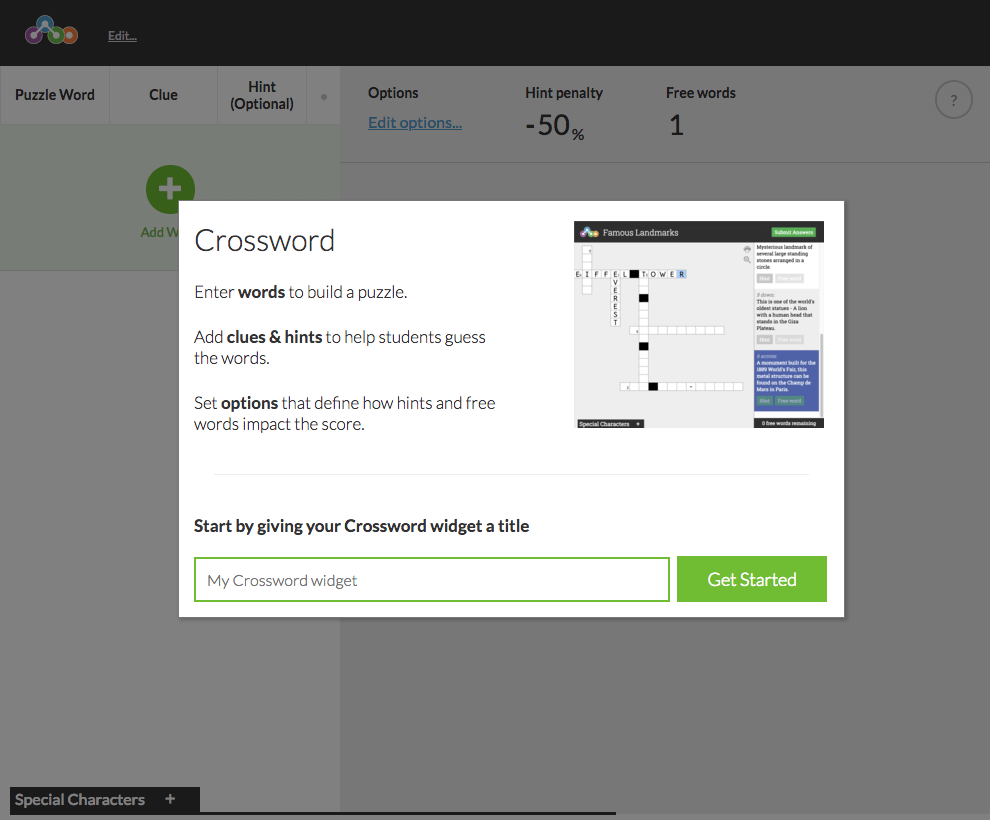The height and width of the screenshot is (820, 990).
Task: Select the Puzzle Word column header
Action: (x=55, y=95)
